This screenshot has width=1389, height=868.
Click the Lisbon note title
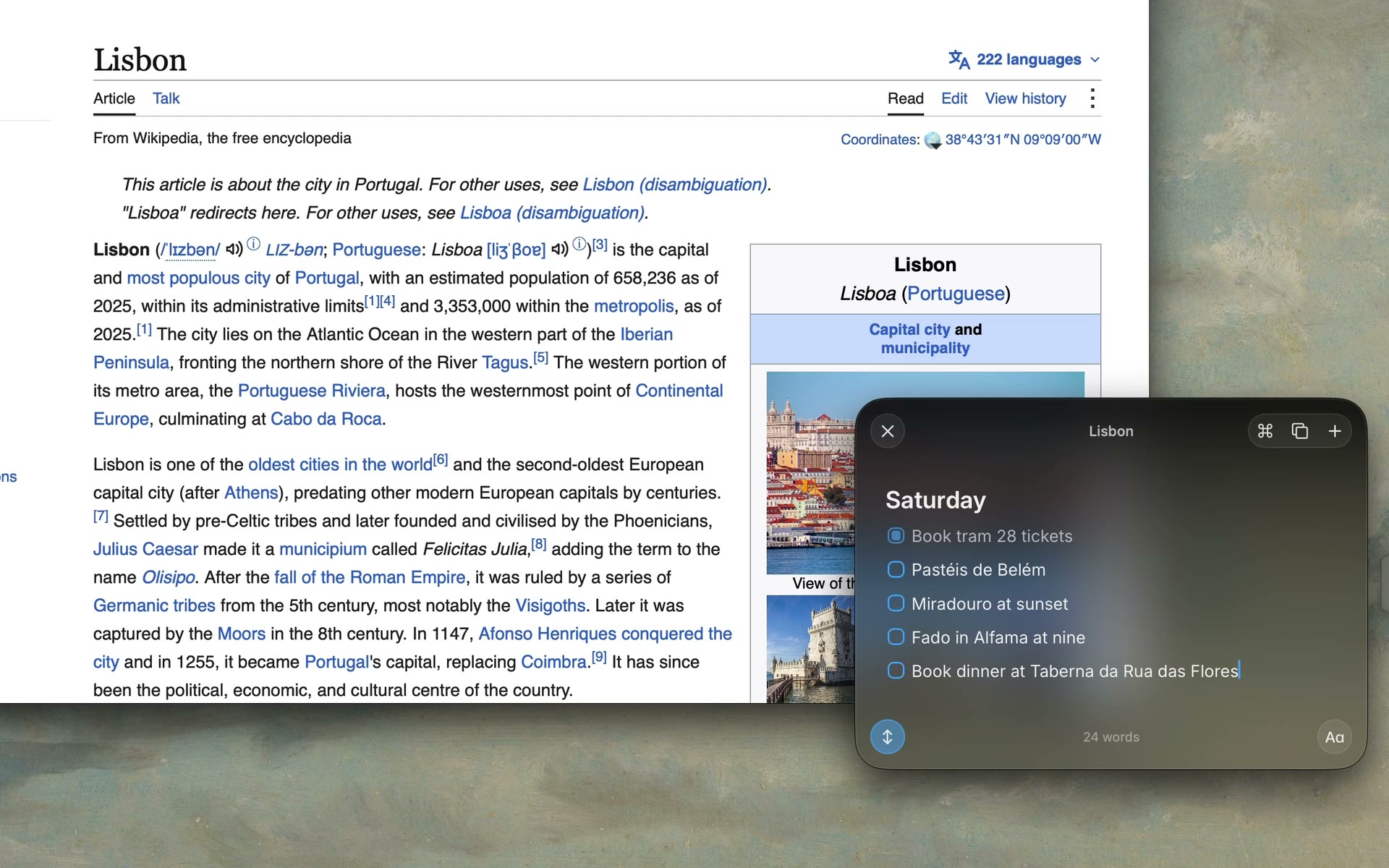(x=1111, y=431)
